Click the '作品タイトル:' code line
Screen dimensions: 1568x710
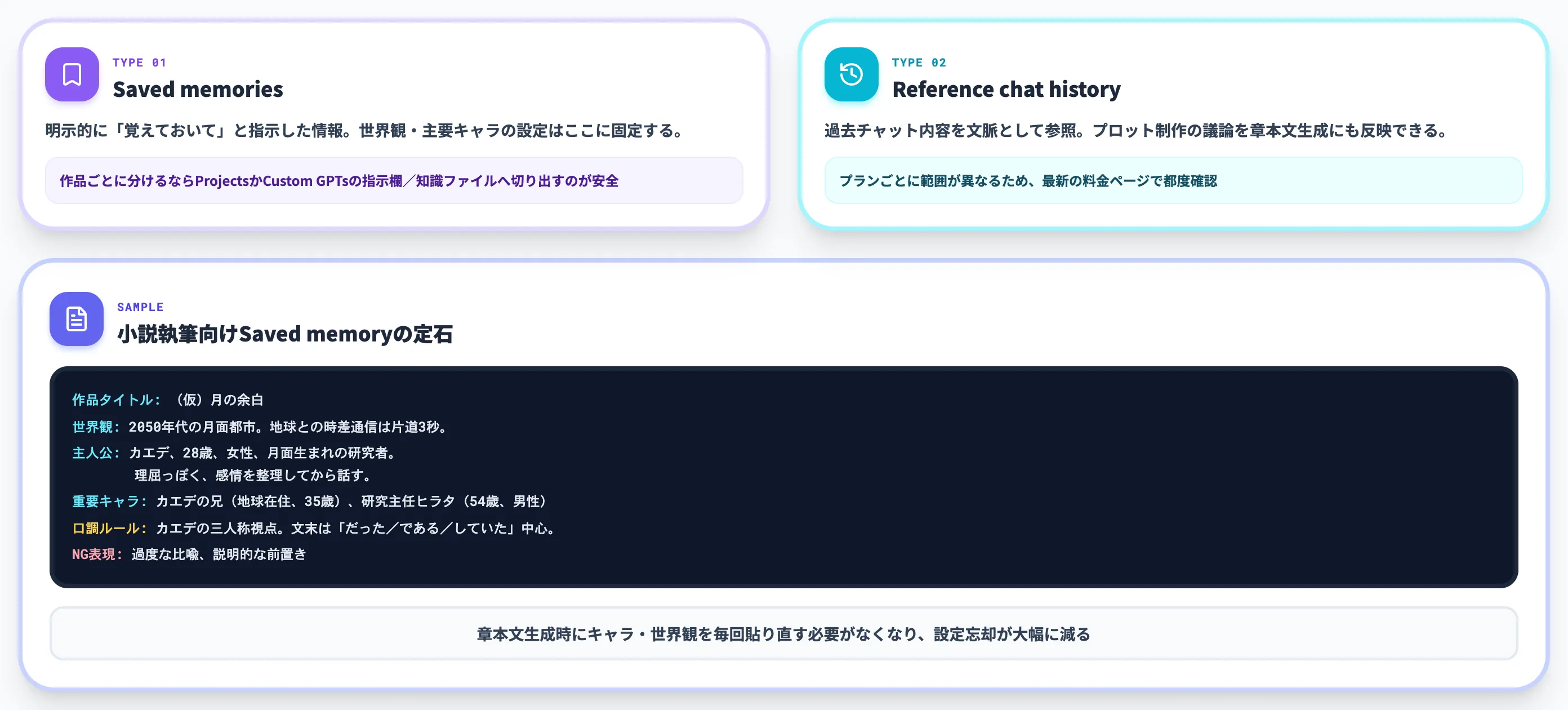point(168,400)
